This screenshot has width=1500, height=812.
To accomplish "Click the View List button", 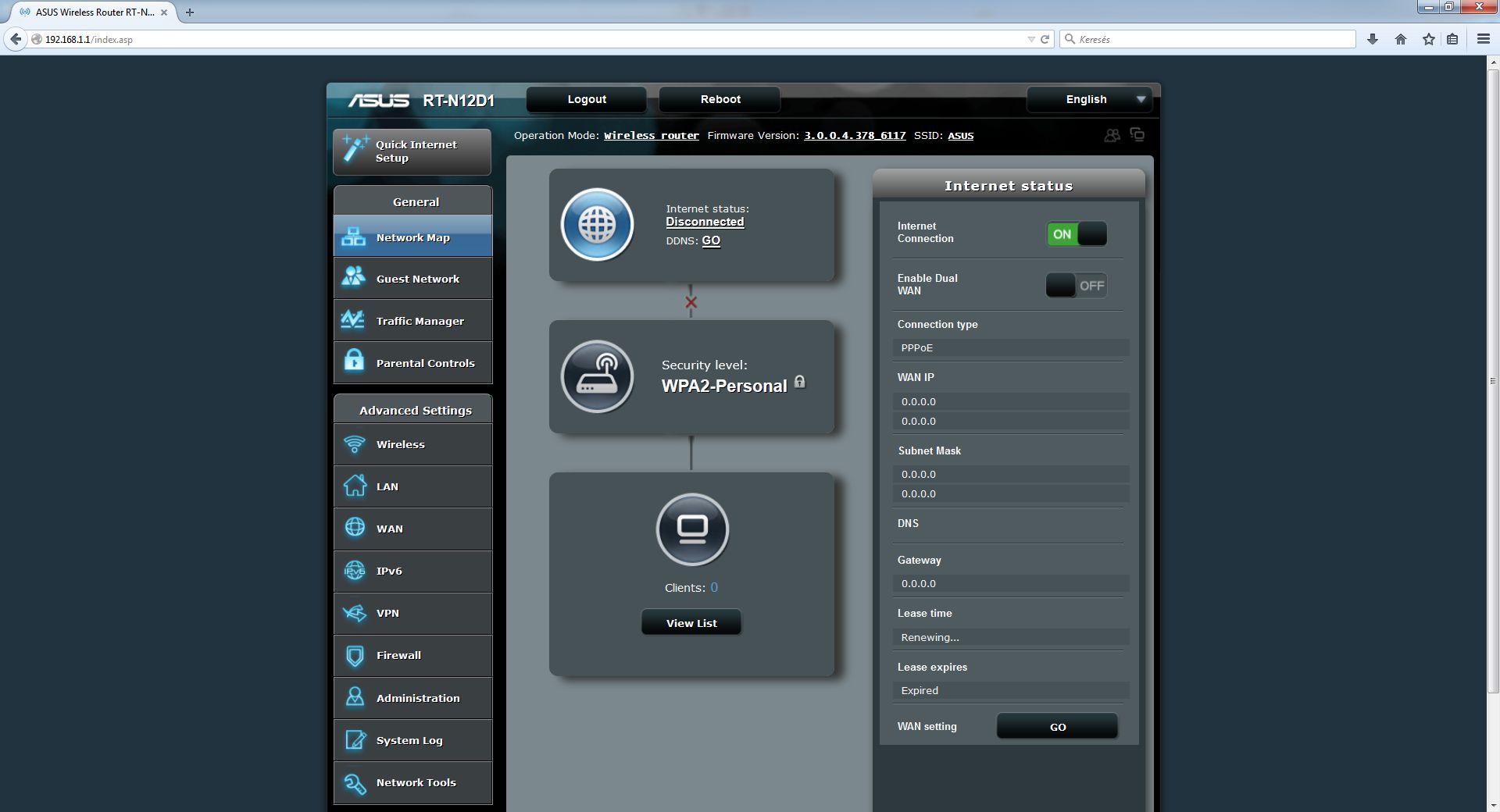I will [x=691, y=623].
